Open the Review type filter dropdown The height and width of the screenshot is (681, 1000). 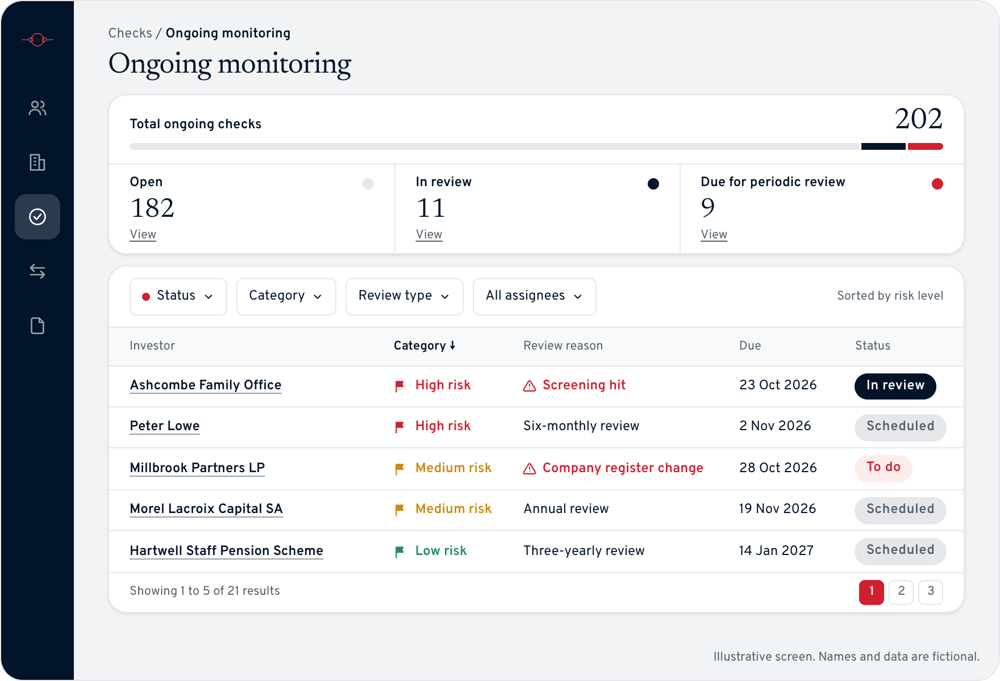tap(404, 297)
